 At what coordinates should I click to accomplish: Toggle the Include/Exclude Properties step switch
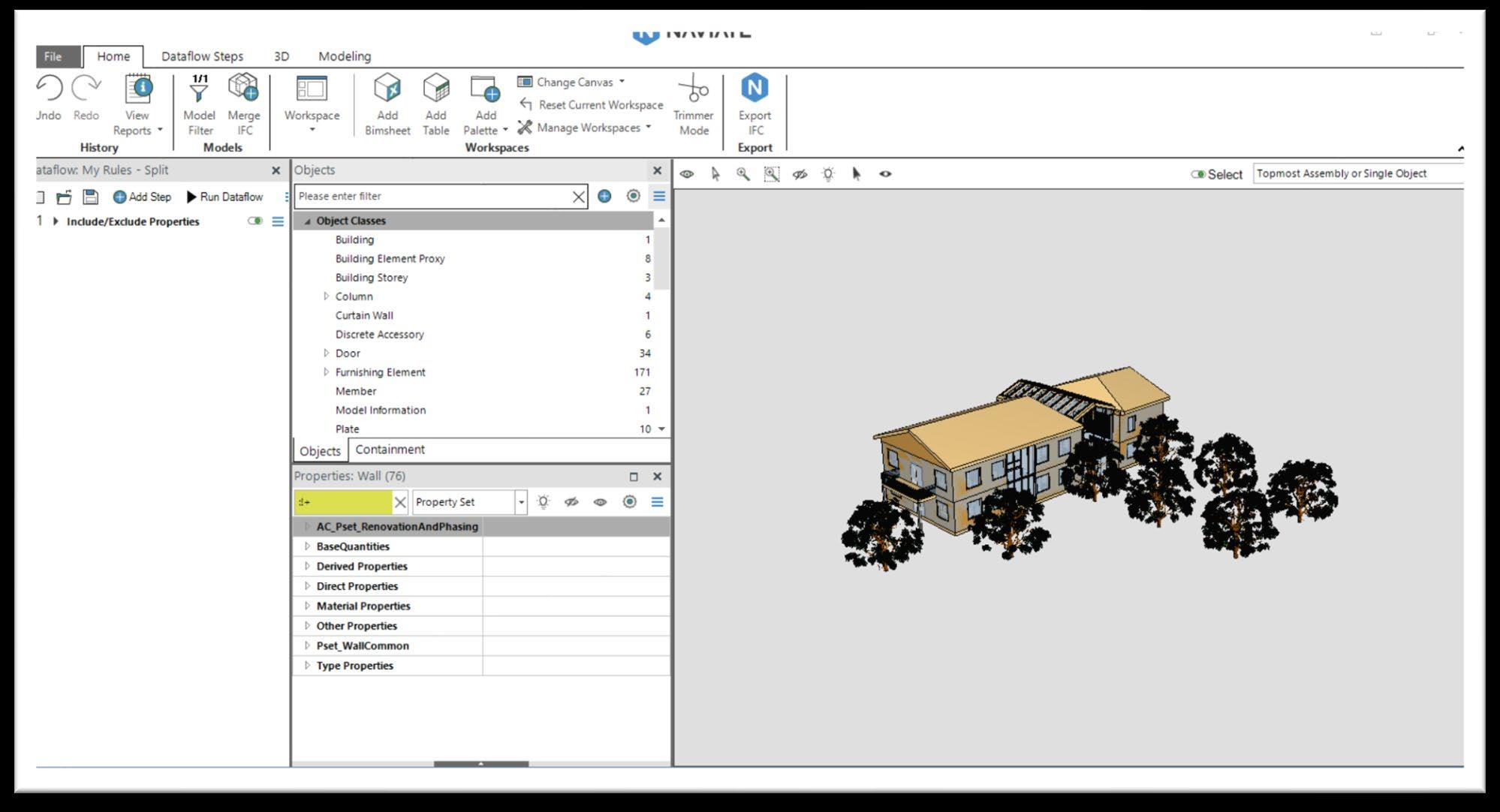click(255, 221)
